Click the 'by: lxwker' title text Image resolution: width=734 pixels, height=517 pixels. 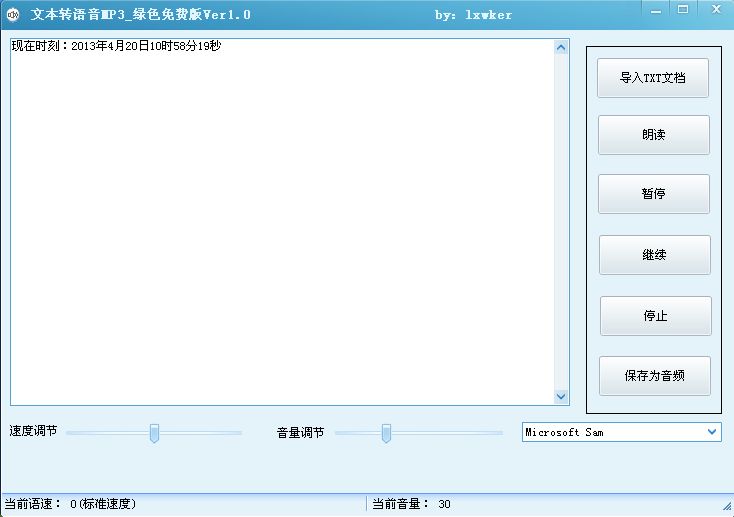[473, 15]
